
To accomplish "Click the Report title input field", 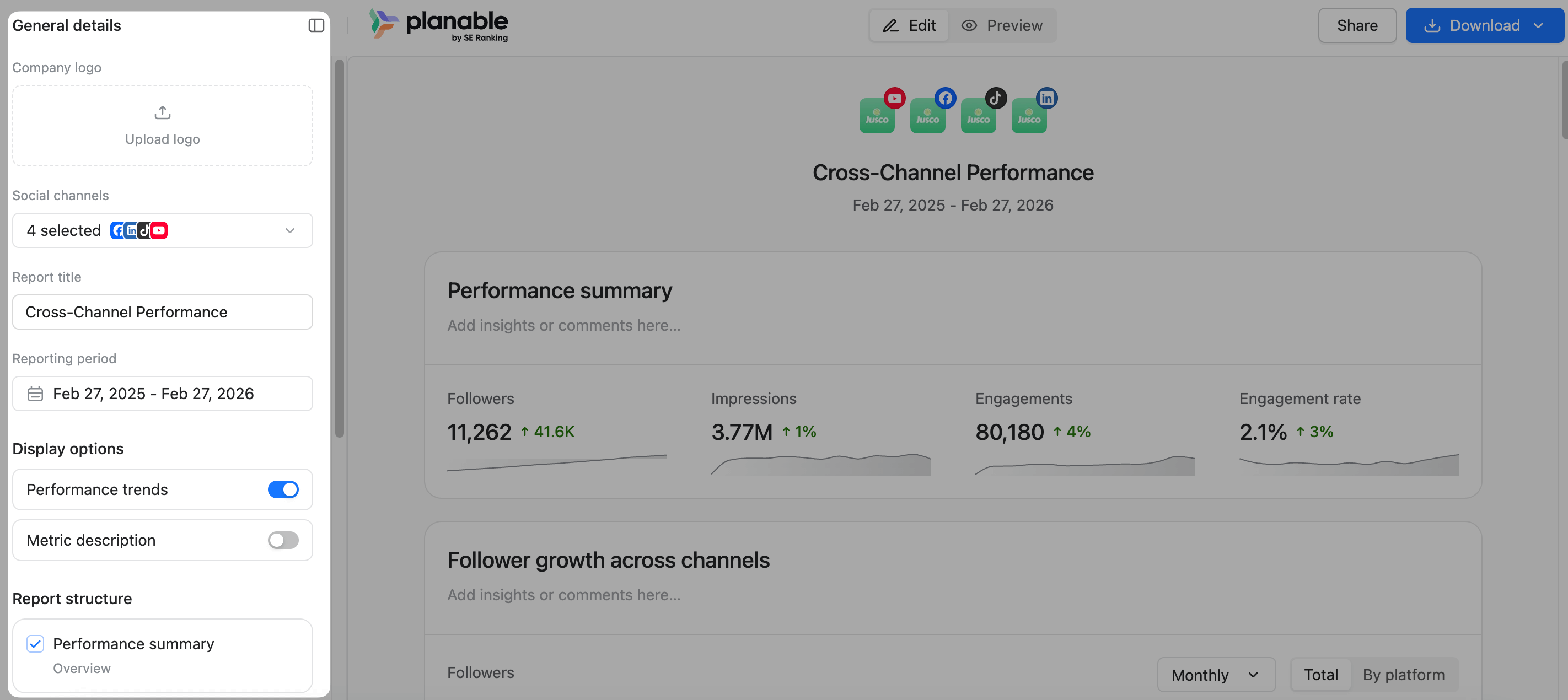I will click(x=162, y=313).
